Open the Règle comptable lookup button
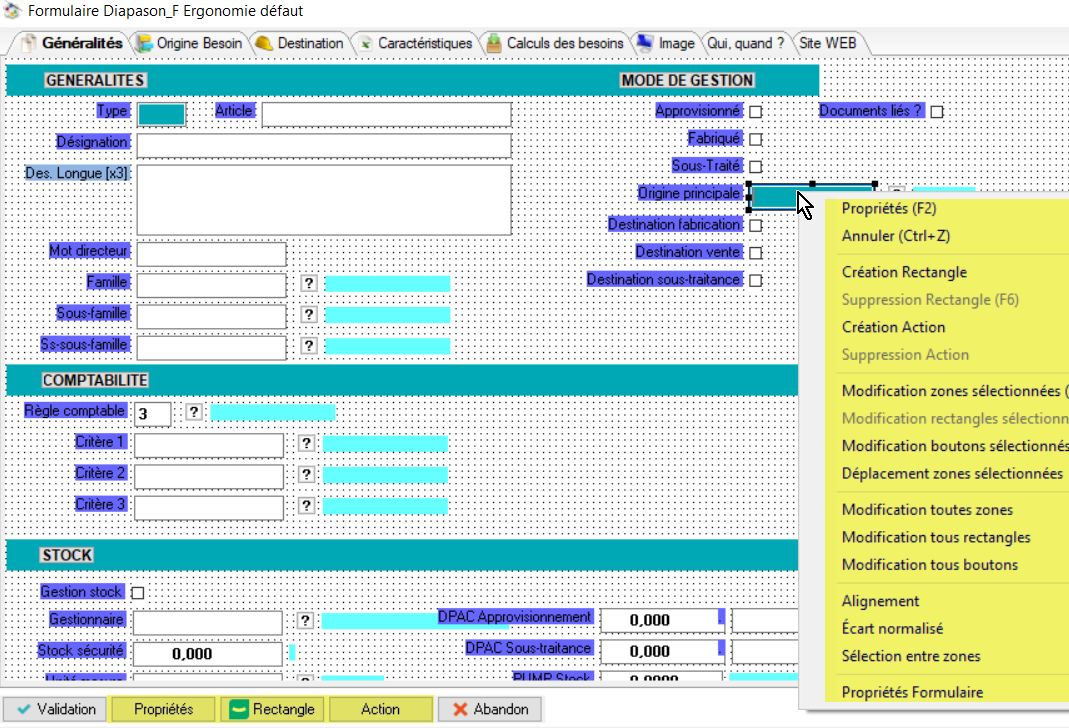Viewport: 1069px width, 728px height. (192, 411)
